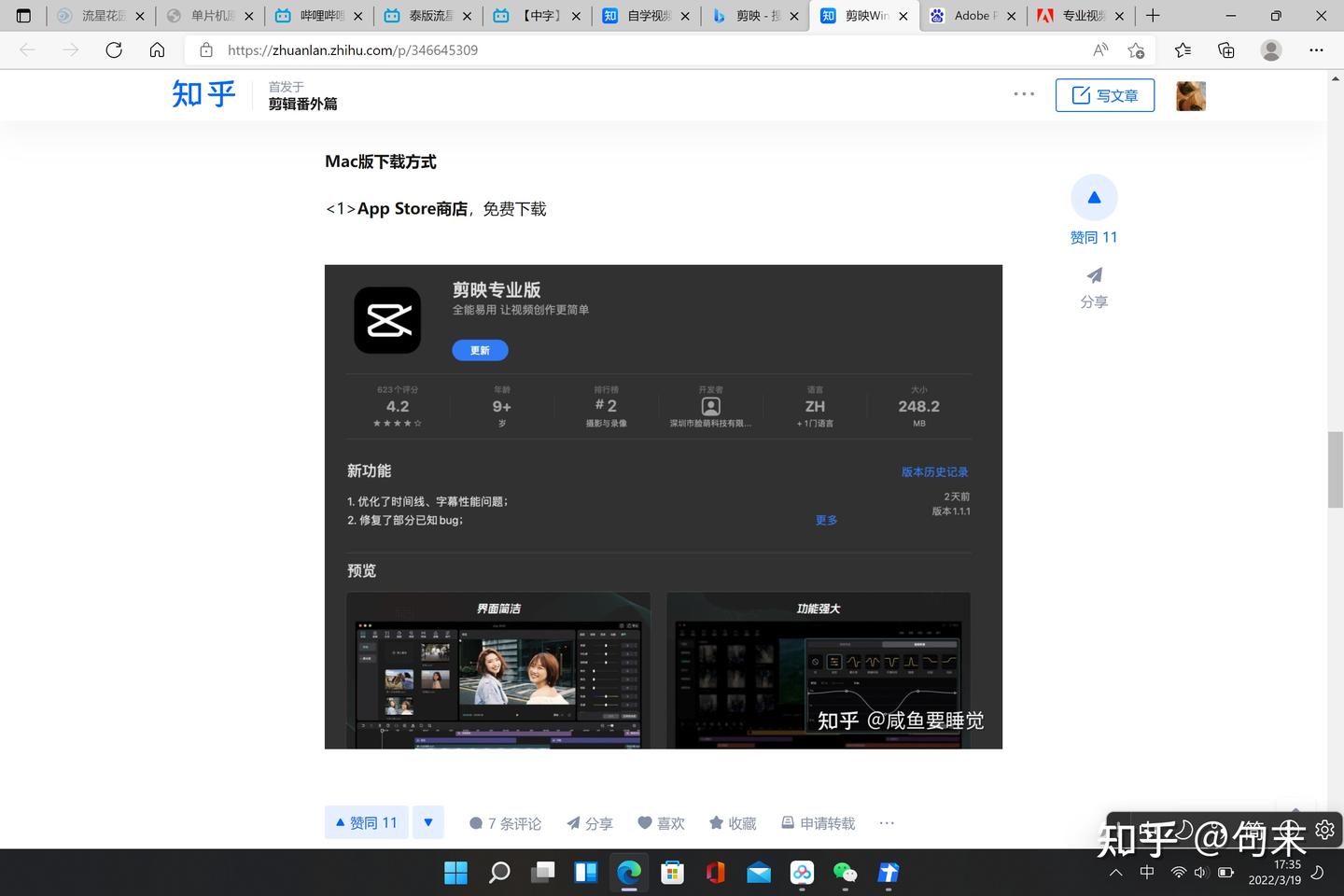This screenshot has width=1344, height=896.
Task: Open Microsoft Store from taskbar
Action: (672, 873)
